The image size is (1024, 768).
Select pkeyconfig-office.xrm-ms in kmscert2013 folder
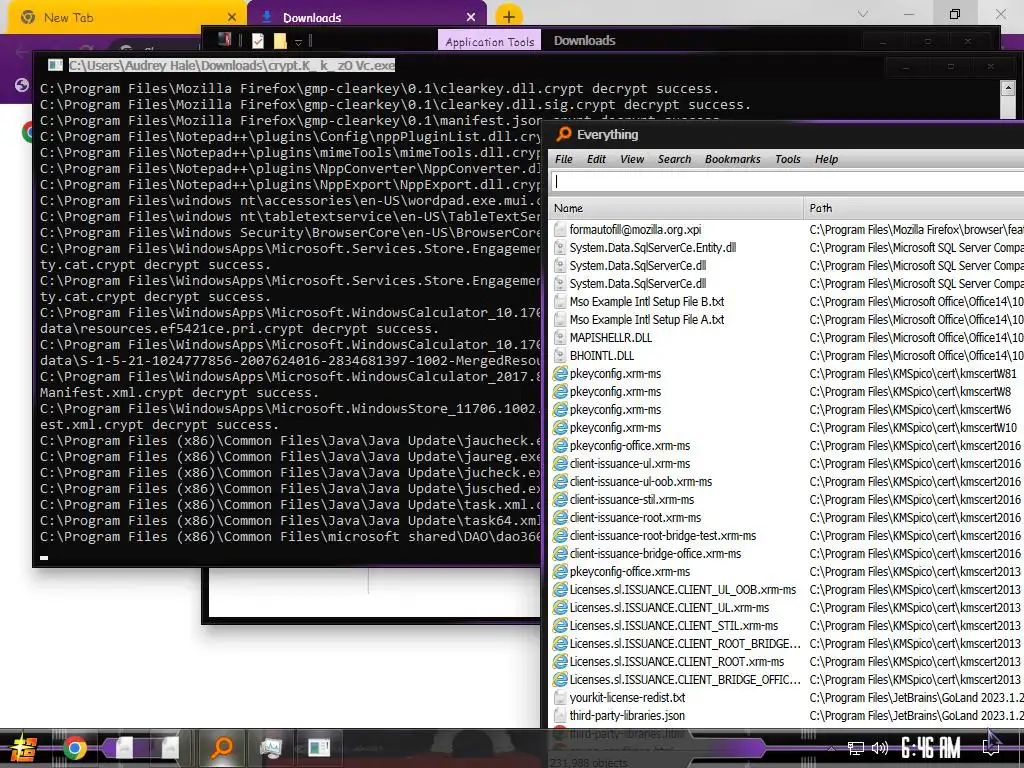coord(630,572)
